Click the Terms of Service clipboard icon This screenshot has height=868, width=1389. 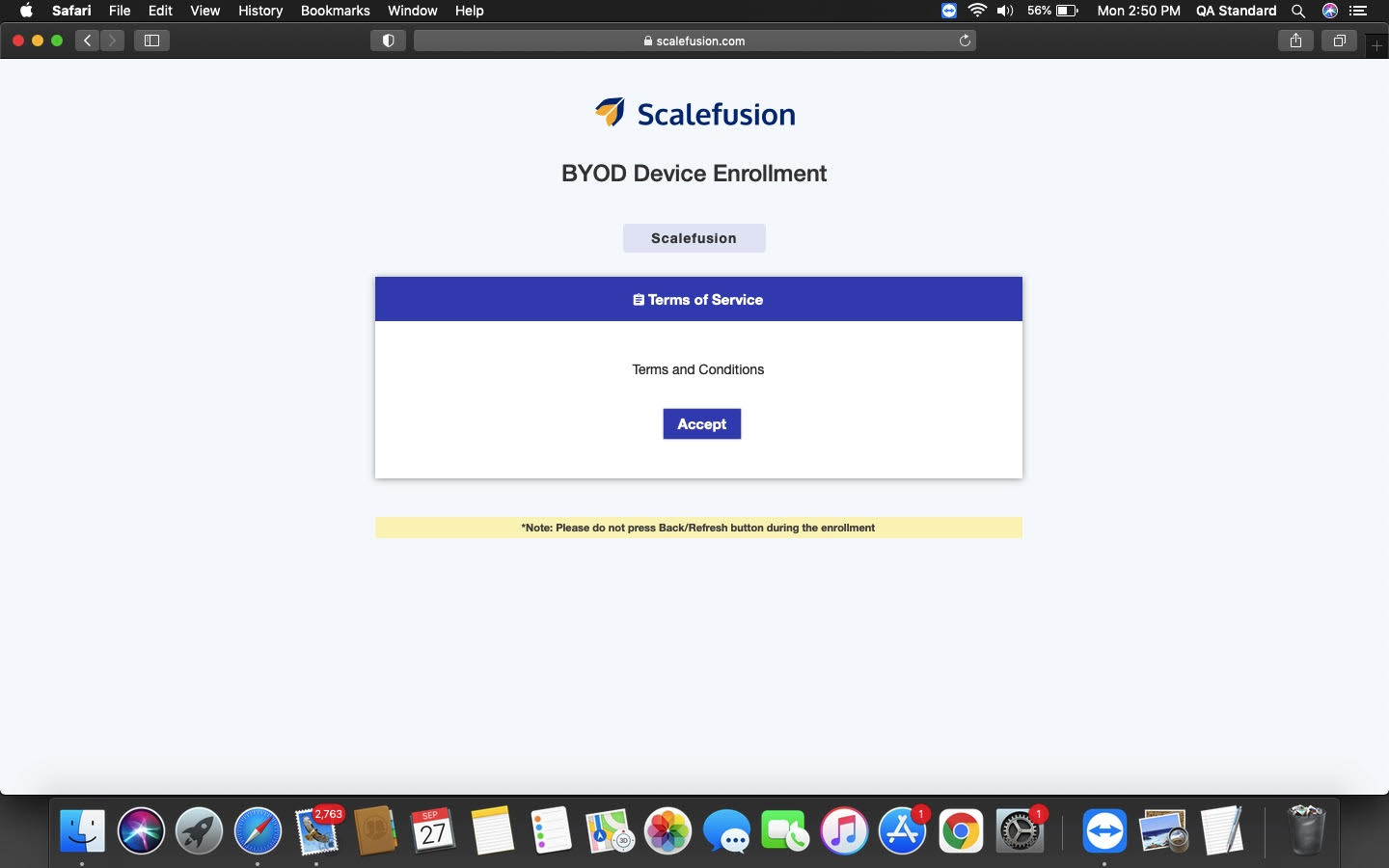[x=639, y=300]
